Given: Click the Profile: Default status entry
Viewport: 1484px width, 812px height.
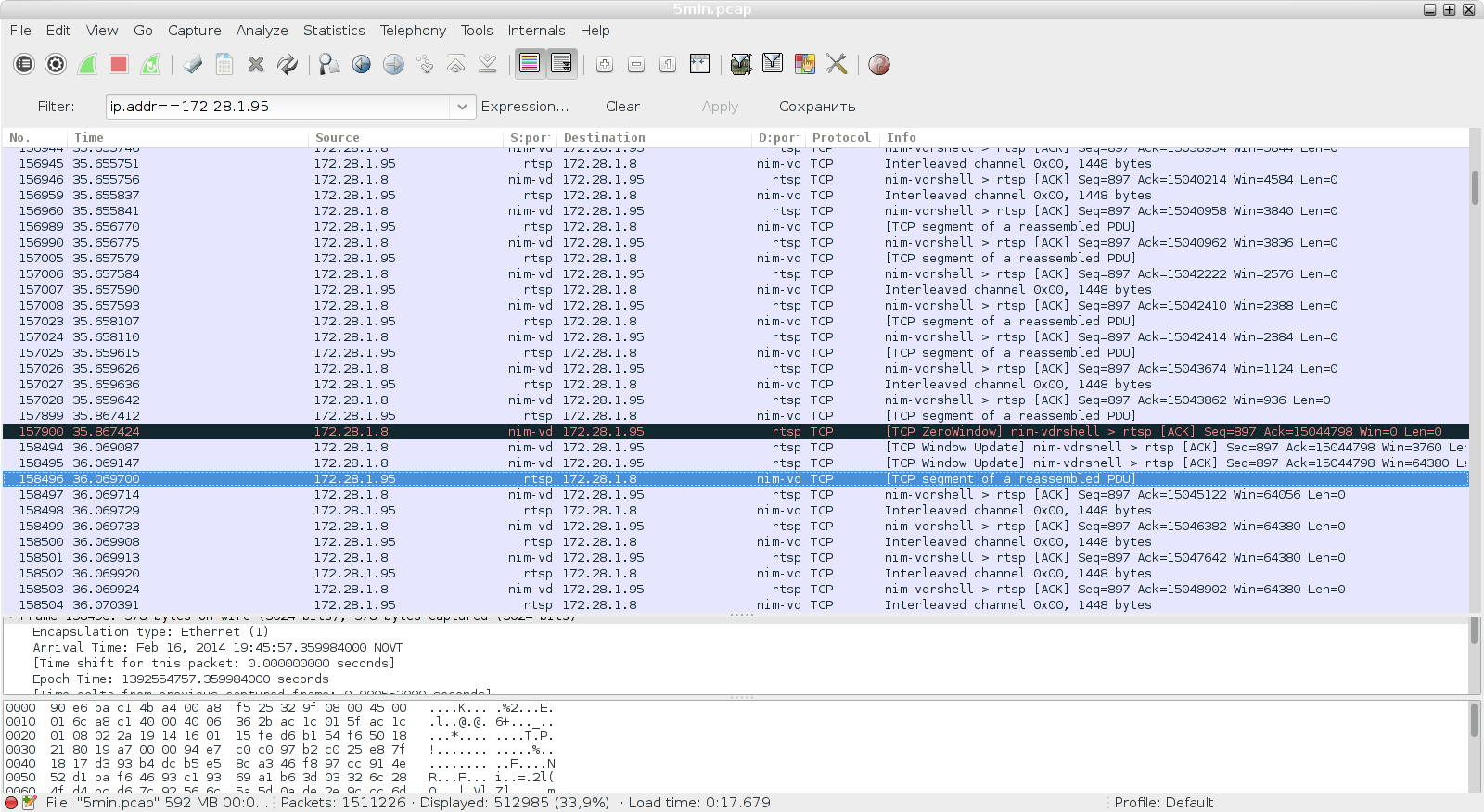Looking at the screenshot, I should [1163, 803].
